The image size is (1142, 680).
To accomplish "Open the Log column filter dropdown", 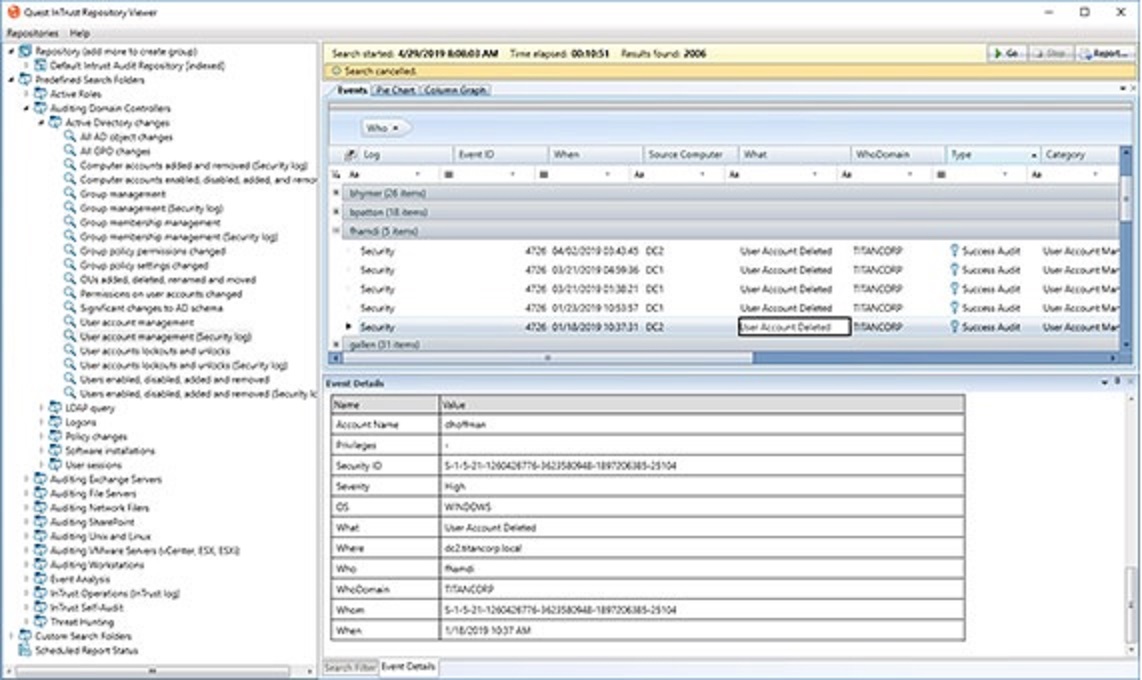I will click(x=417, y=174).
